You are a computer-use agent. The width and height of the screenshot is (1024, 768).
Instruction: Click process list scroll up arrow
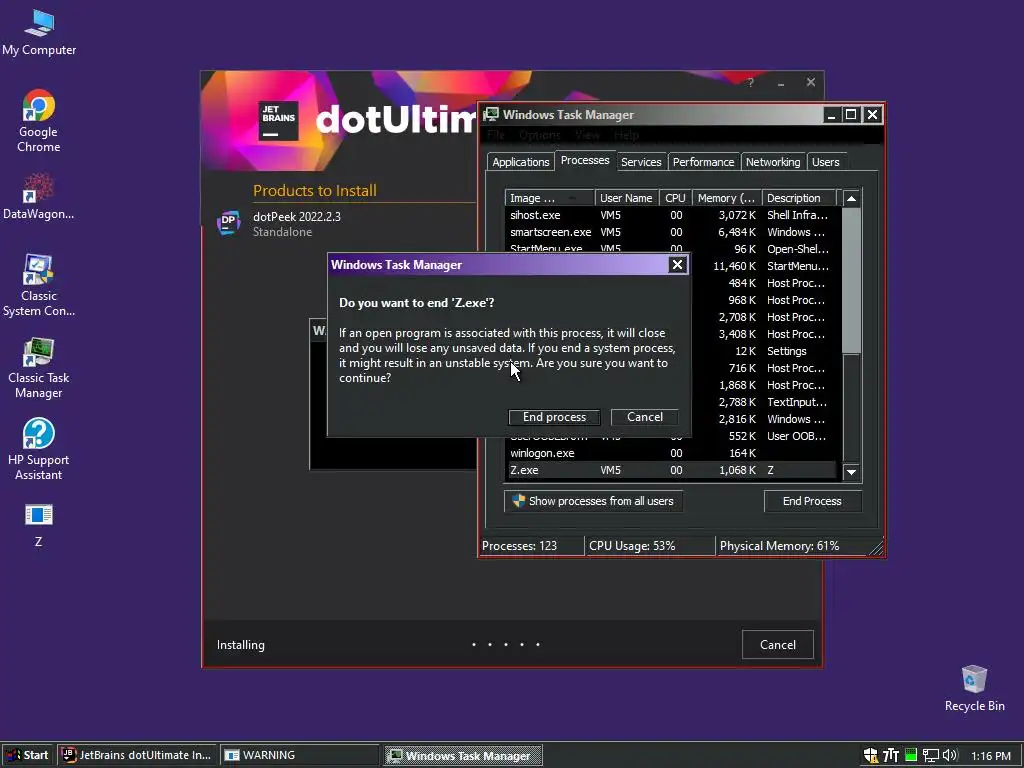click(x=852, y=198)
